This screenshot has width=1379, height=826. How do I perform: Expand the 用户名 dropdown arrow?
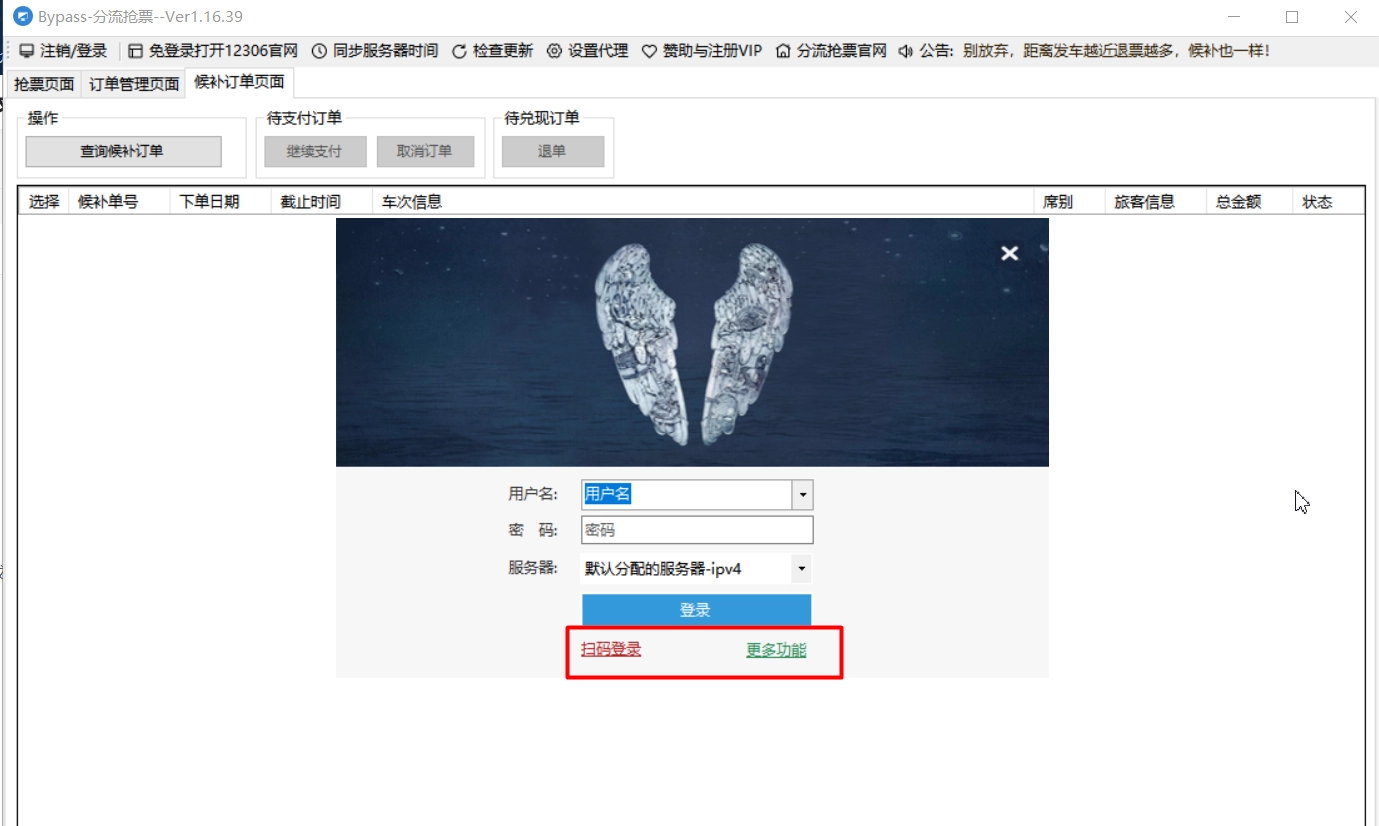pyautogui.click(x=802, y=494)
